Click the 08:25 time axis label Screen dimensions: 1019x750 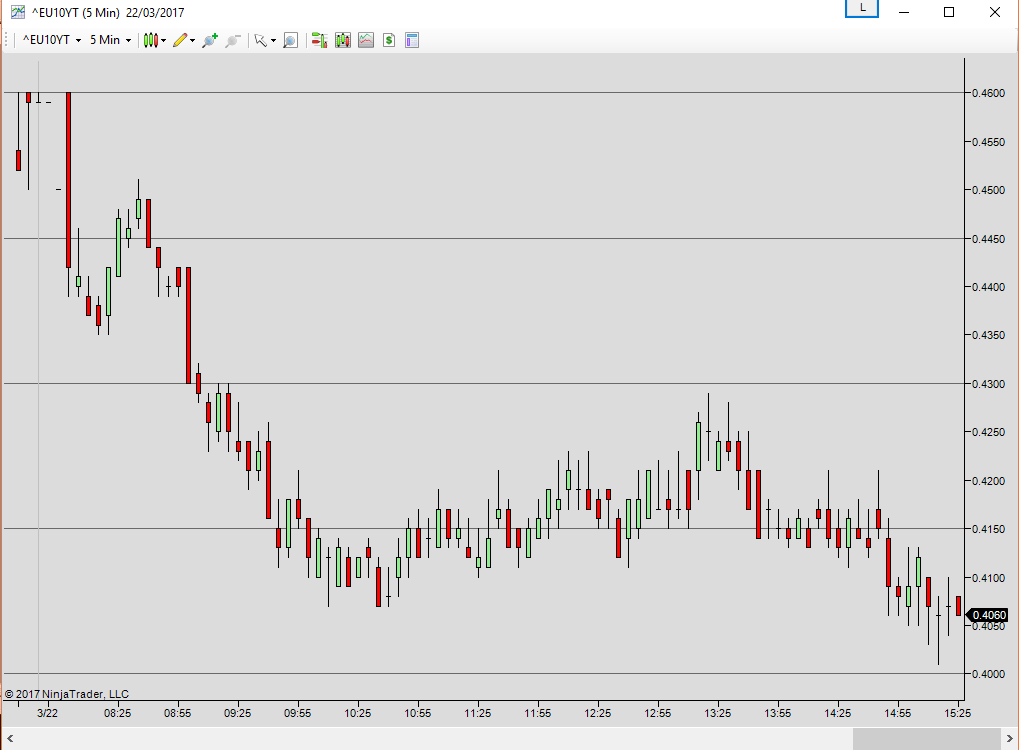click(x=117, y=713)
